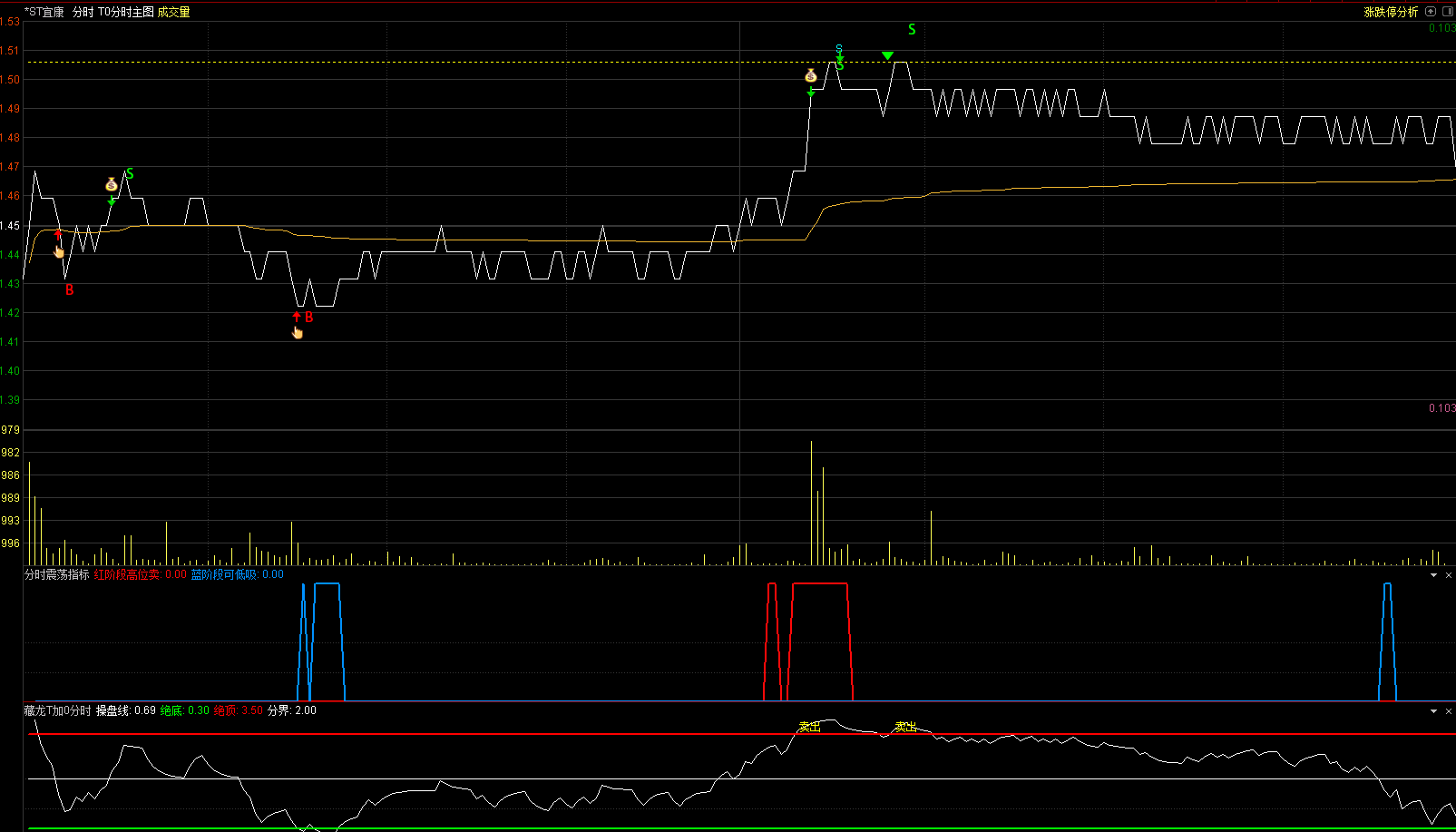The height and width of the screenshot is (832, 1456).
Task: Click the tallest volume bar in 成交量 chart
Action: (x=811, y=503)
